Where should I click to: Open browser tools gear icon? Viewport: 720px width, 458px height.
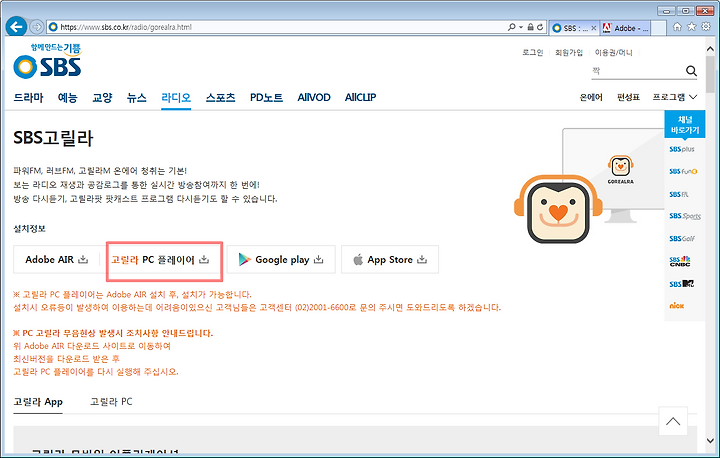pyautogui.click(x=706, y=27)
